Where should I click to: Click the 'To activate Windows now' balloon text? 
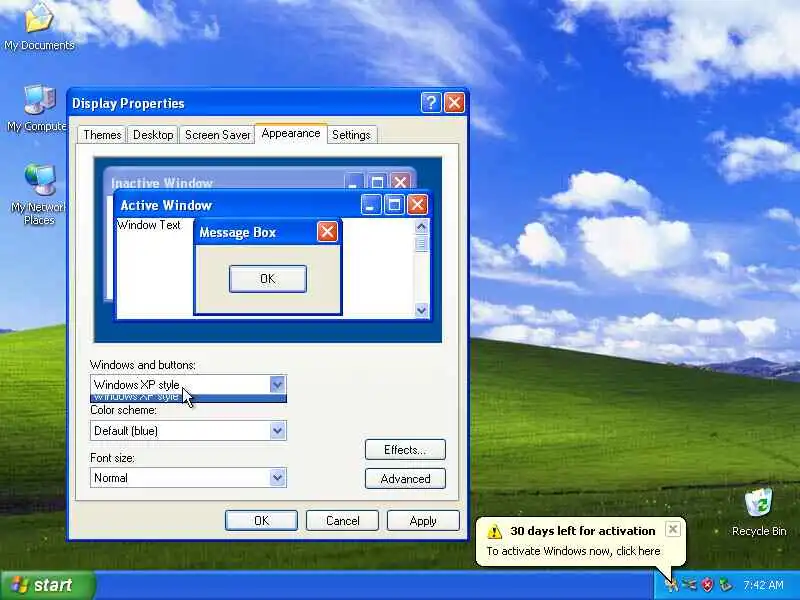pyautogui.click(x=573, y=551)
